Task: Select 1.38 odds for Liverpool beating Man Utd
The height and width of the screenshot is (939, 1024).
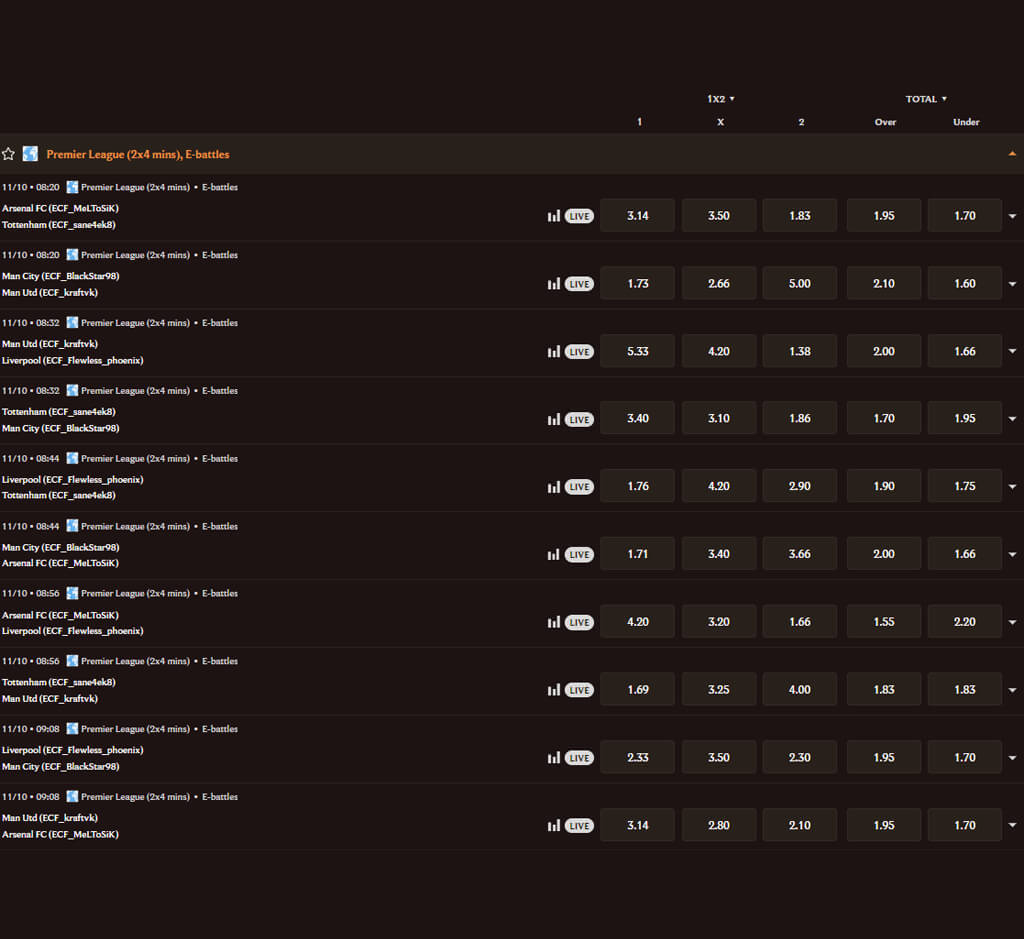Action: click(x=799, y=351)
